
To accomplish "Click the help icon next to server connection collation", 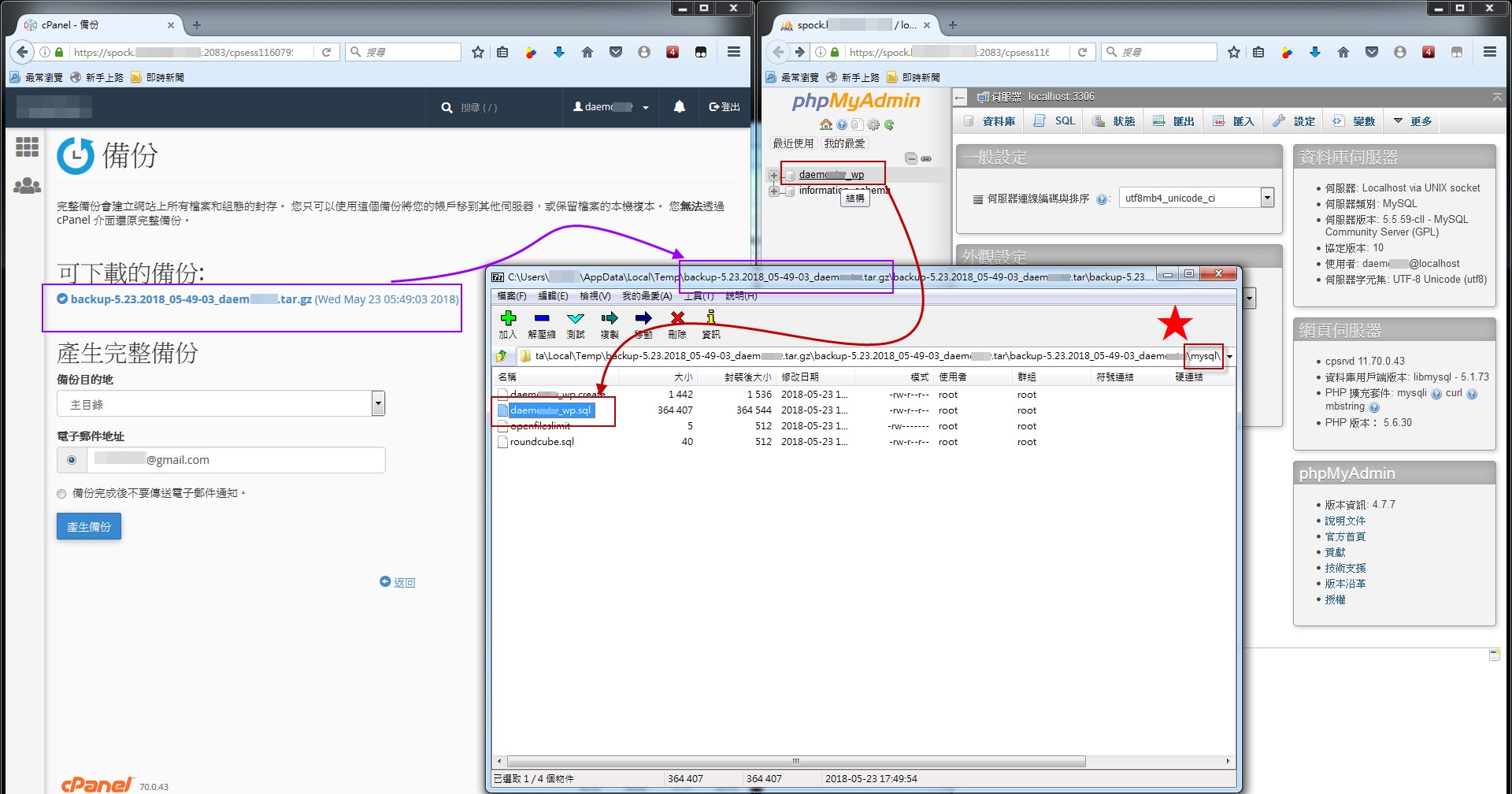I will 1102,199.
